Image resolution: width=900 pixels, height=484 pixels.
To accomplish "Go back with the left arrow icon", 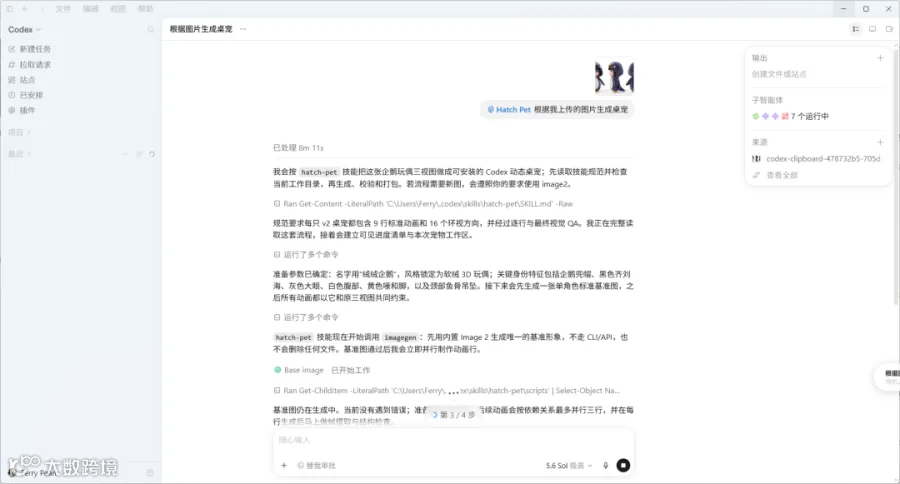I will point(25,9).
